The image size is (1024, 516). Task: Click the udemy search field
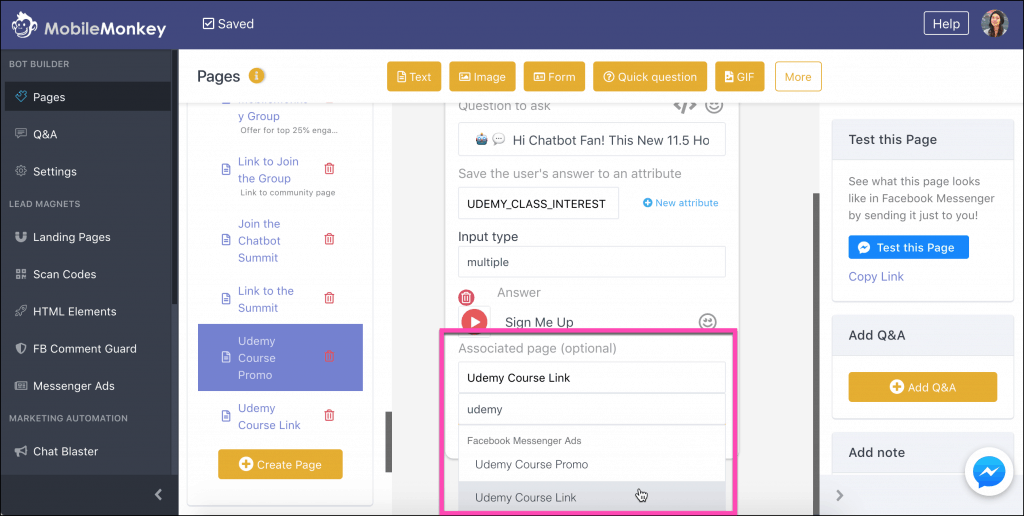click(592, 410)
